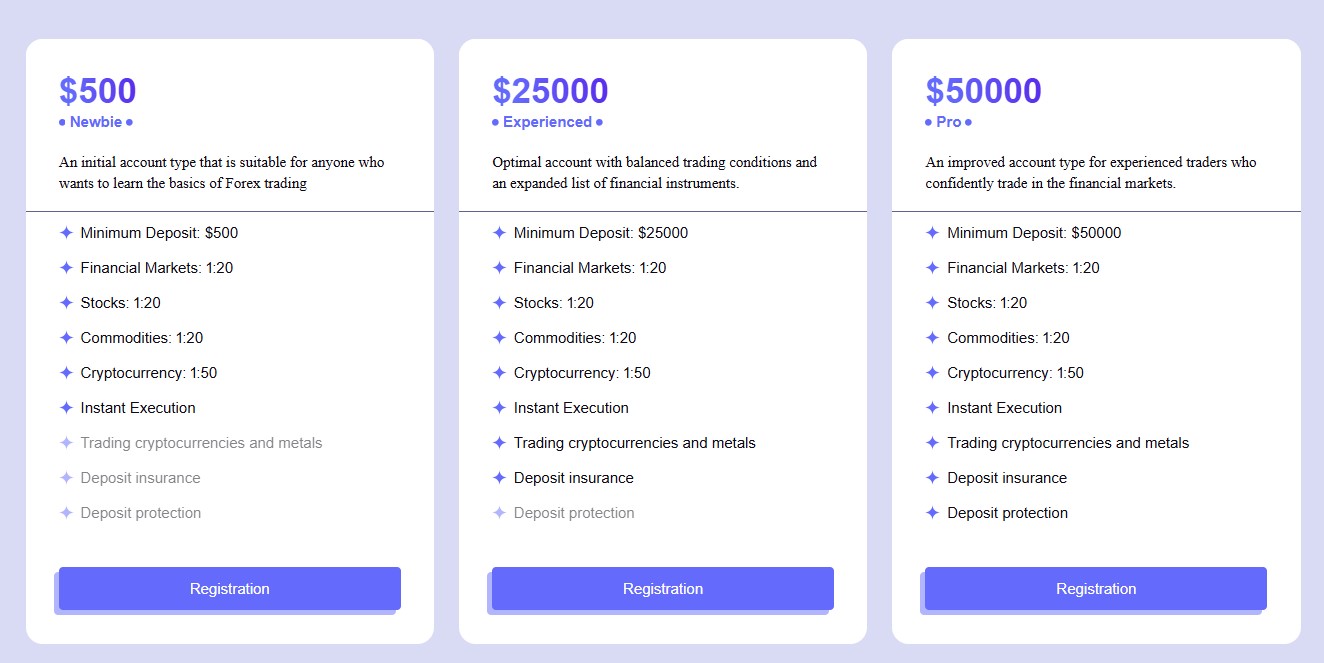Click star icon next to Newbie Instant Execution
Screen dimensions: 1324x663
[66, 408]
